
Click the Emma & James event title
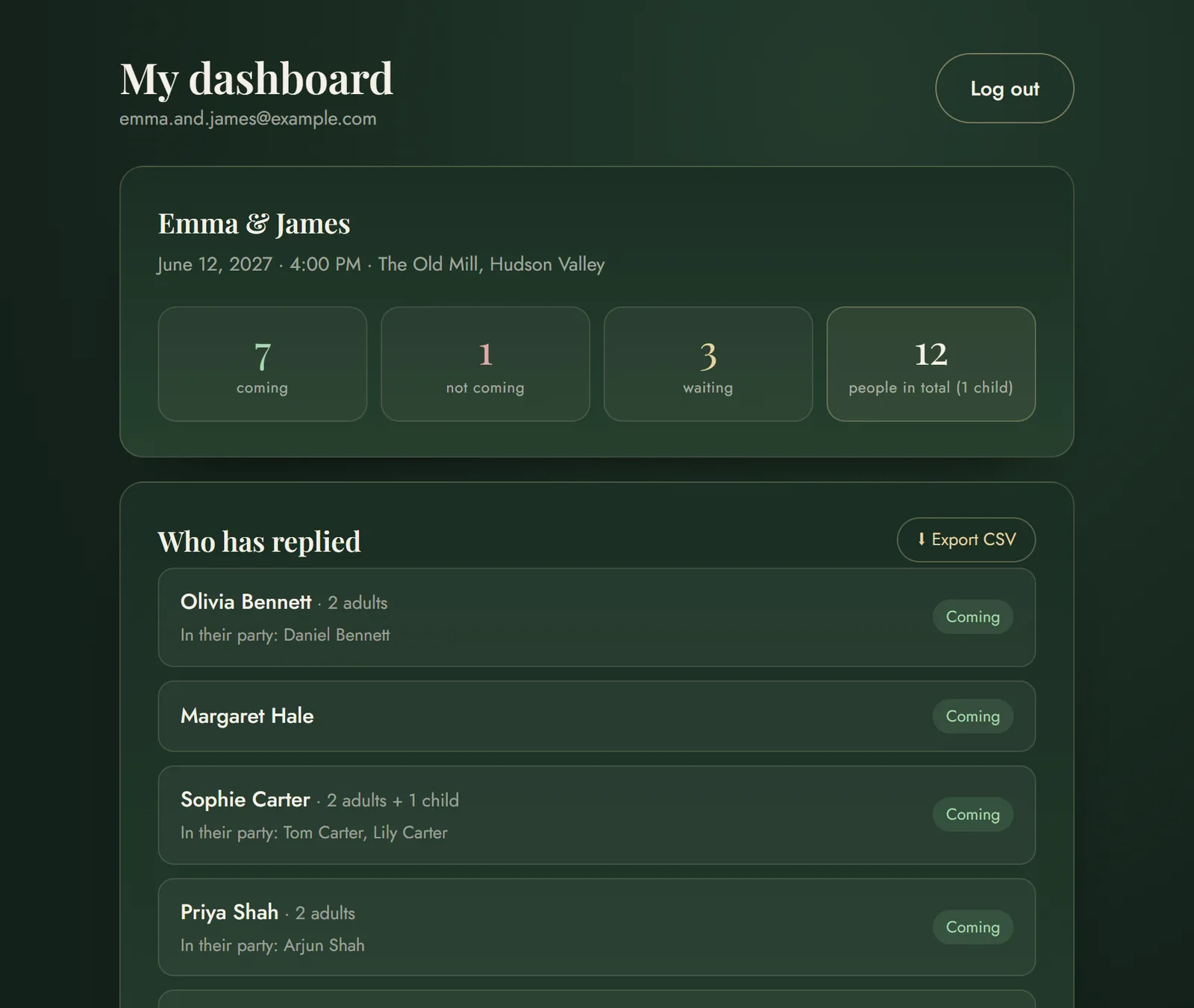click(254, 224)
